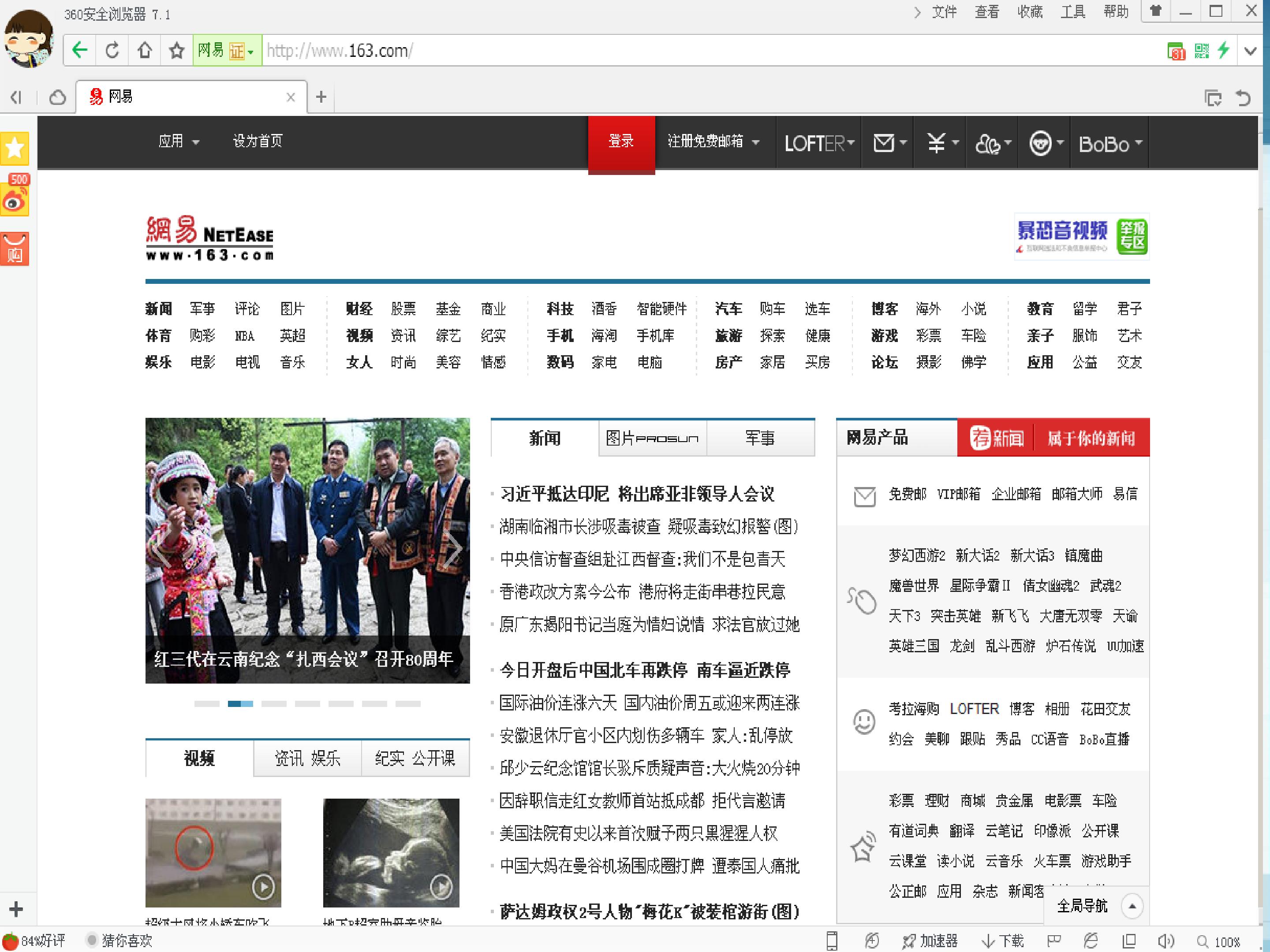Open headline 习近平抵达印尼 将出席亚非领导人会议
1270x952 pixels.
coord(637,494)
